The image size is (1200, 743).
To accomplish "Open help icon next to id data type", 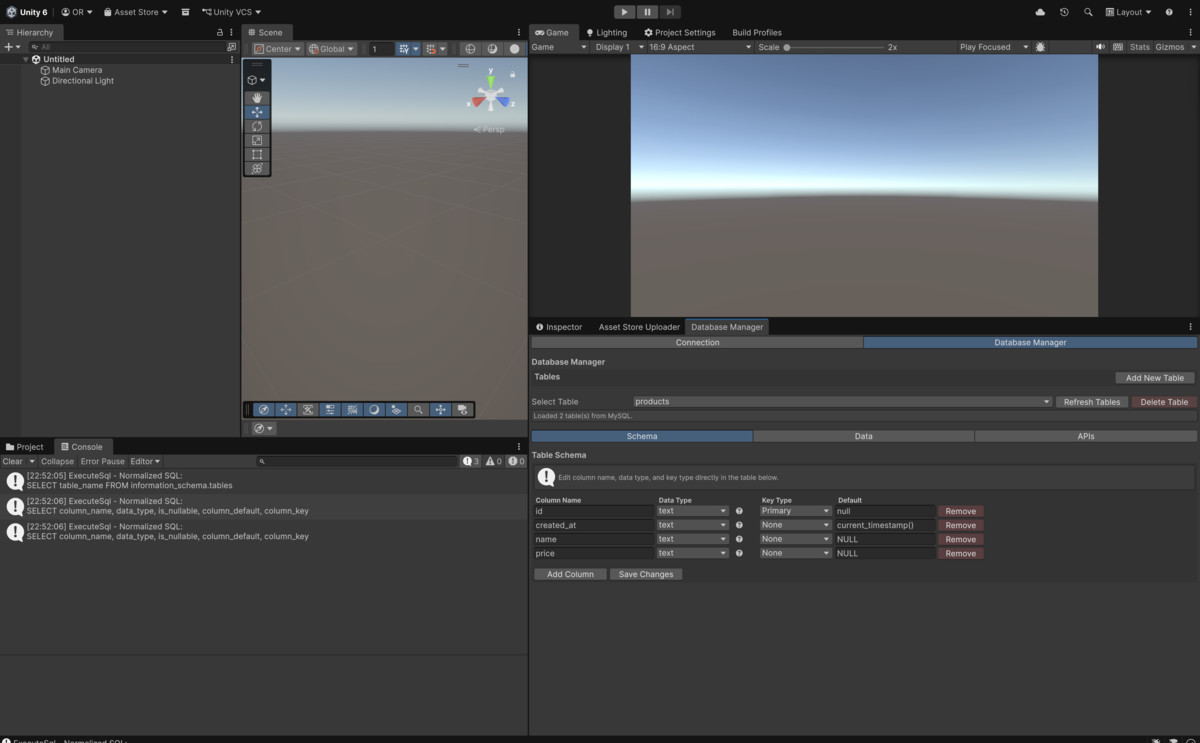I will [739, 511].
